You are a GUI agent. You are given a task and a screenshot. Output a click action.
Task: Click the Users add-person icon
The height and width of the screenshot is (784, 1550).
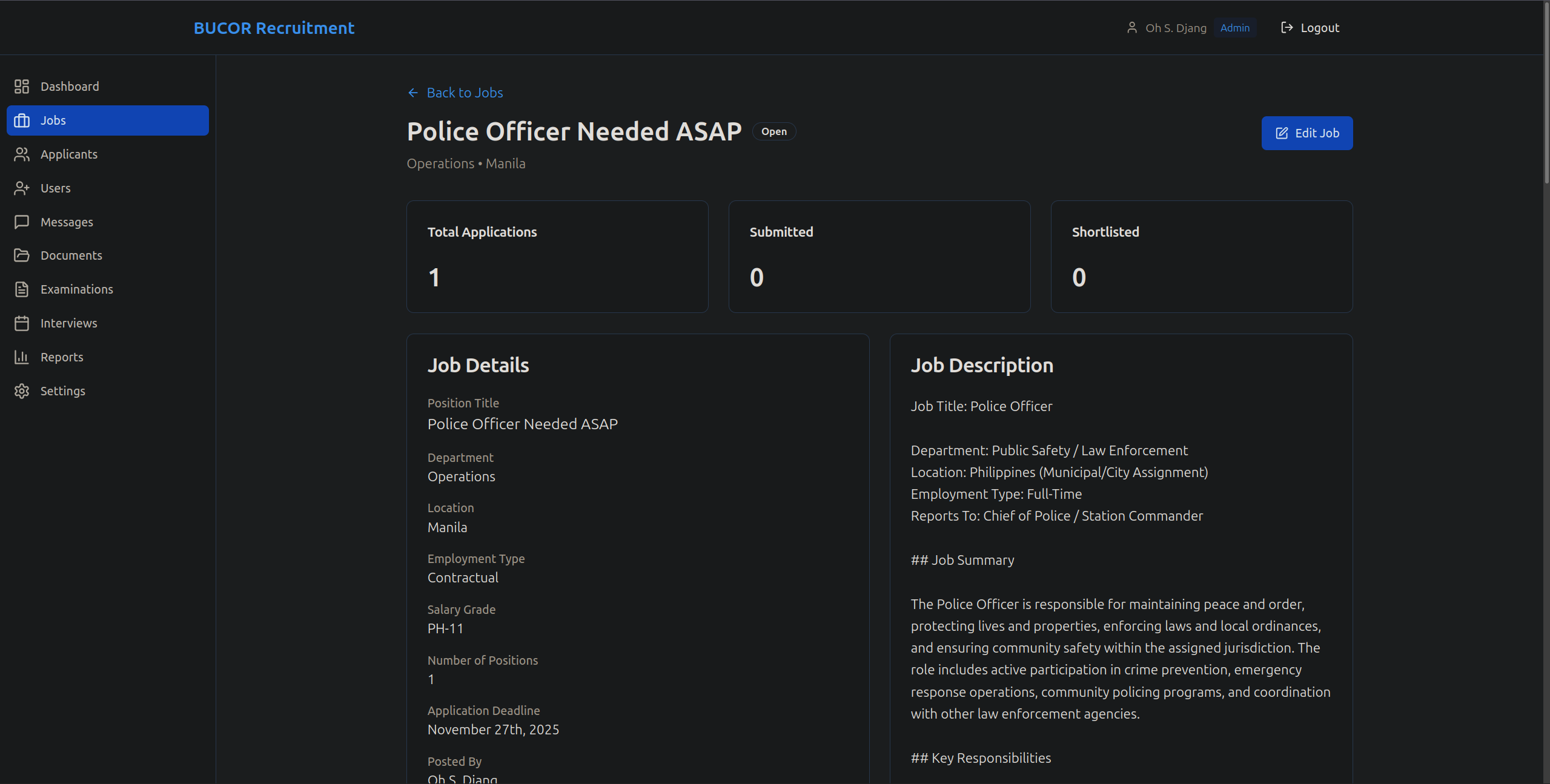click(22, 188)
